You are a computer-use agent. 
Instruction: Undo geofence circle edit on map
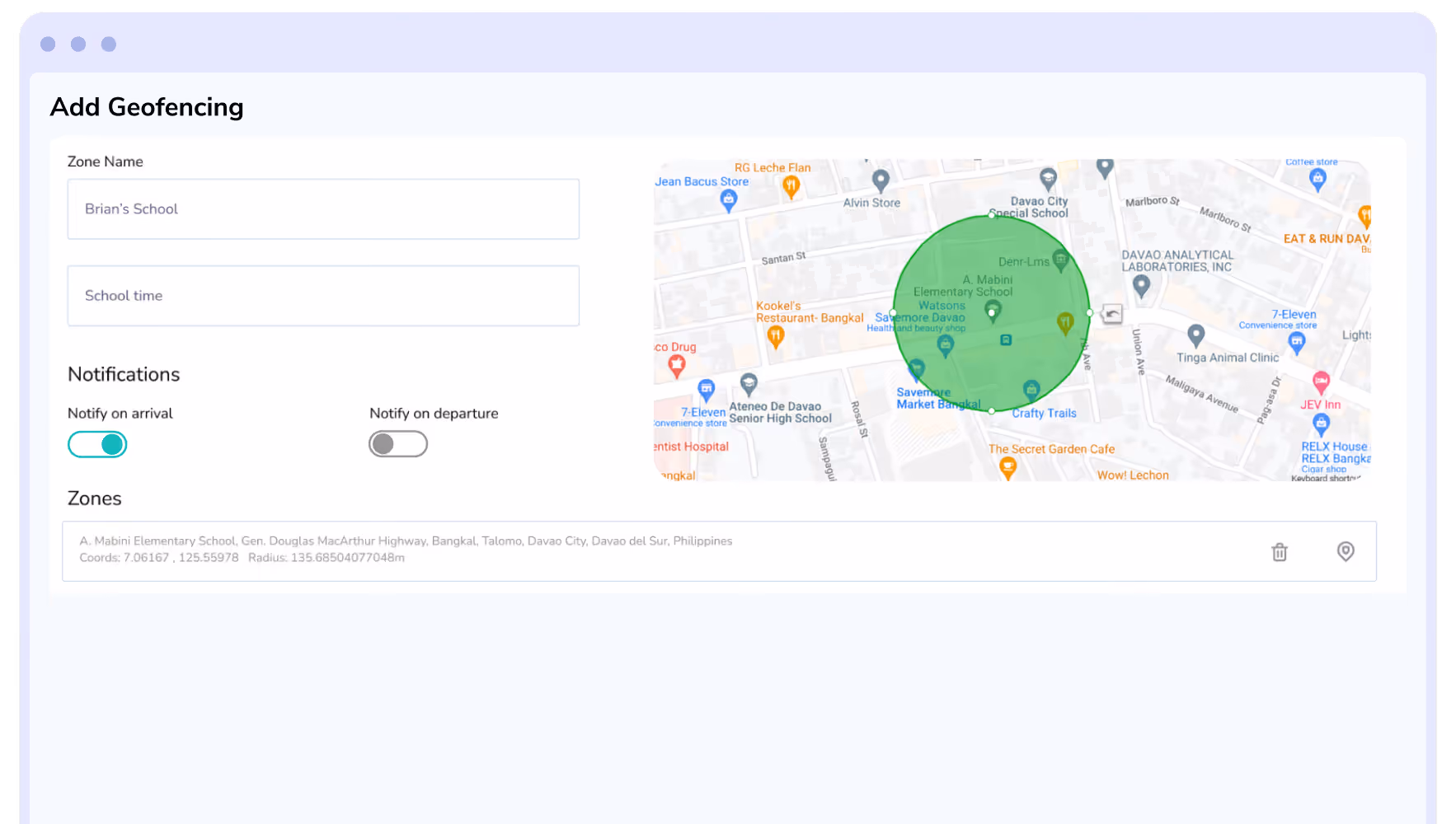[x=1112, y=314]
